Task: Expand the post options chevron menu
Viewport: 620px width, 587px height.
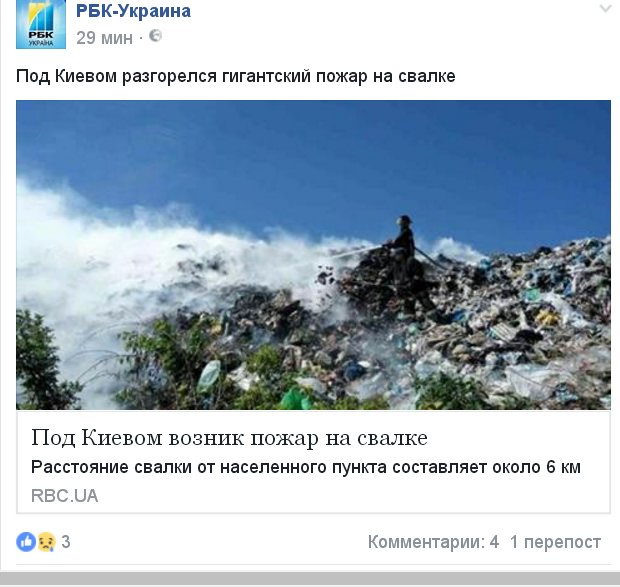Action: (605, 8)
